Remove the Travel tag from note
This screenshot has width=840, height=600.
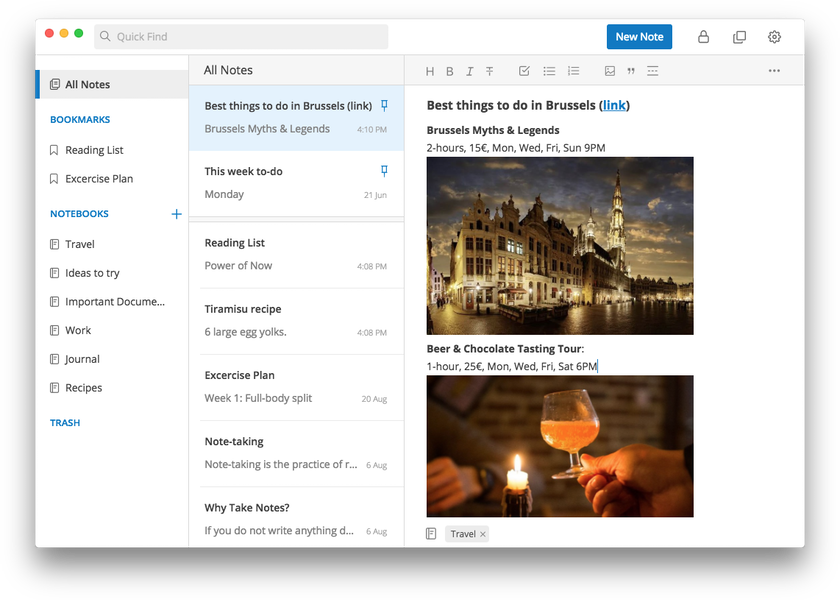(x=483, y=534)
